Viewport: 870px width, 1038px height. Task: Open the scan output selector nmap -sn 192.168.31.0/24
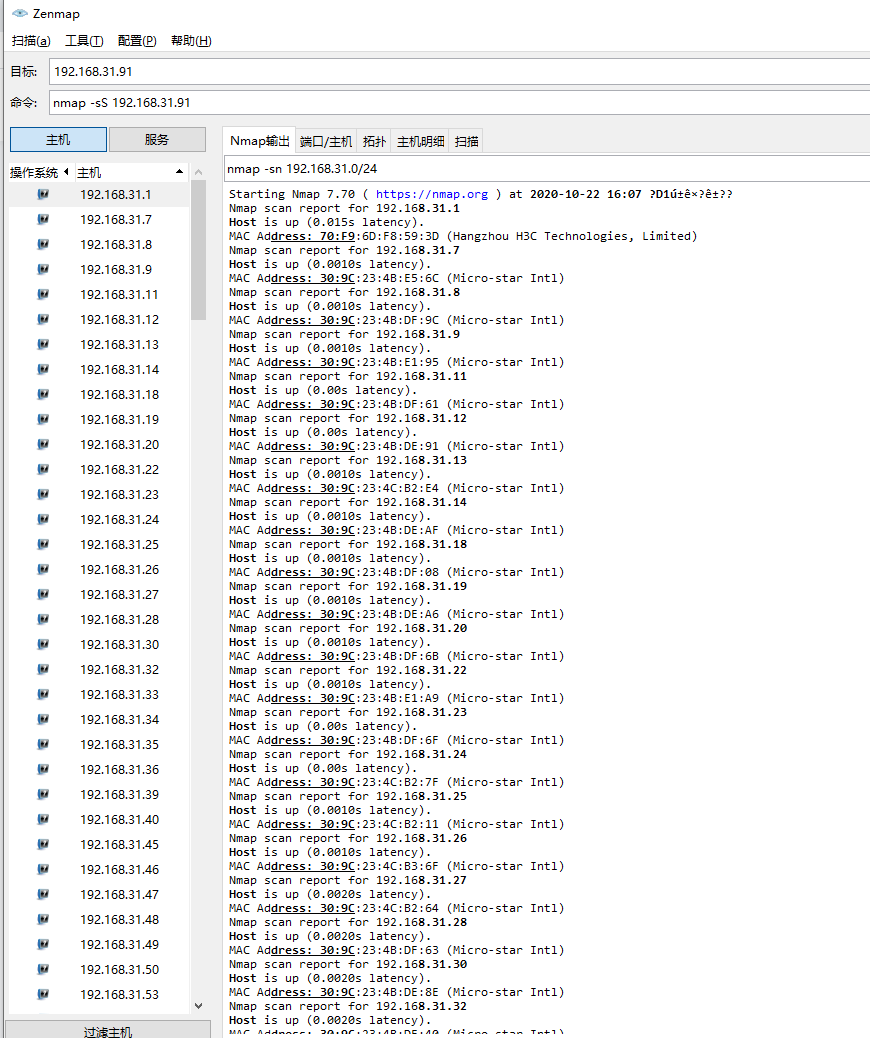coord(547,169)
